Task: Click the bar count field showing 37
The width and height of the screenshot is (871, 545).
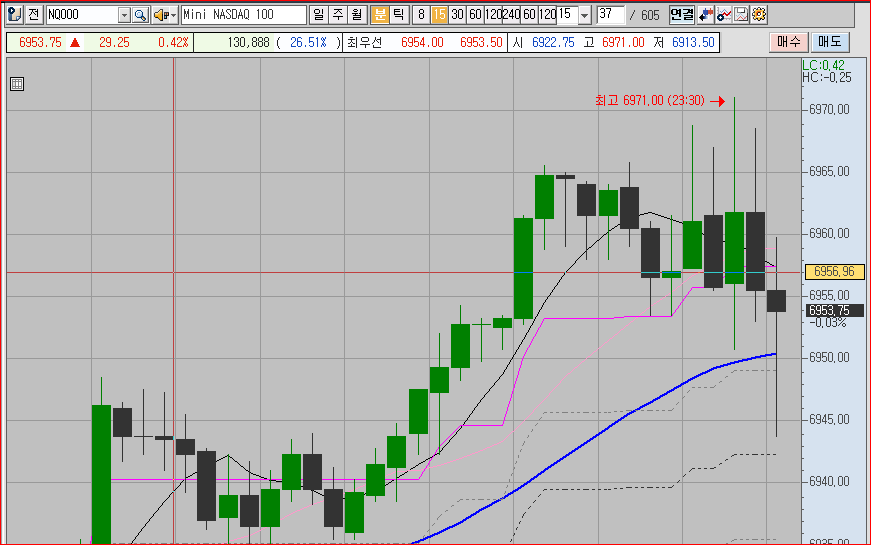Action: (x=610, y=14)
